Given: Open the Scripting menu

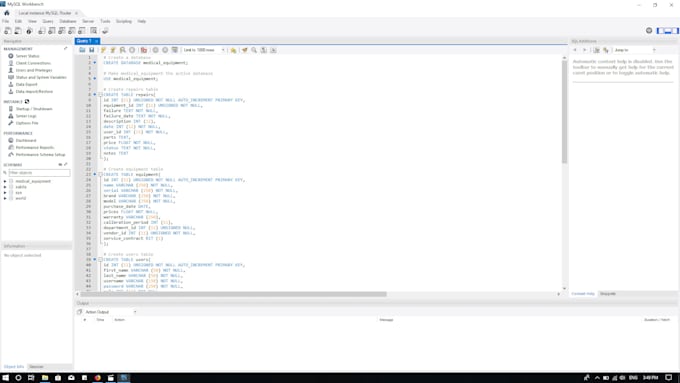Looking at the screenshot, I should coord(124,21).
